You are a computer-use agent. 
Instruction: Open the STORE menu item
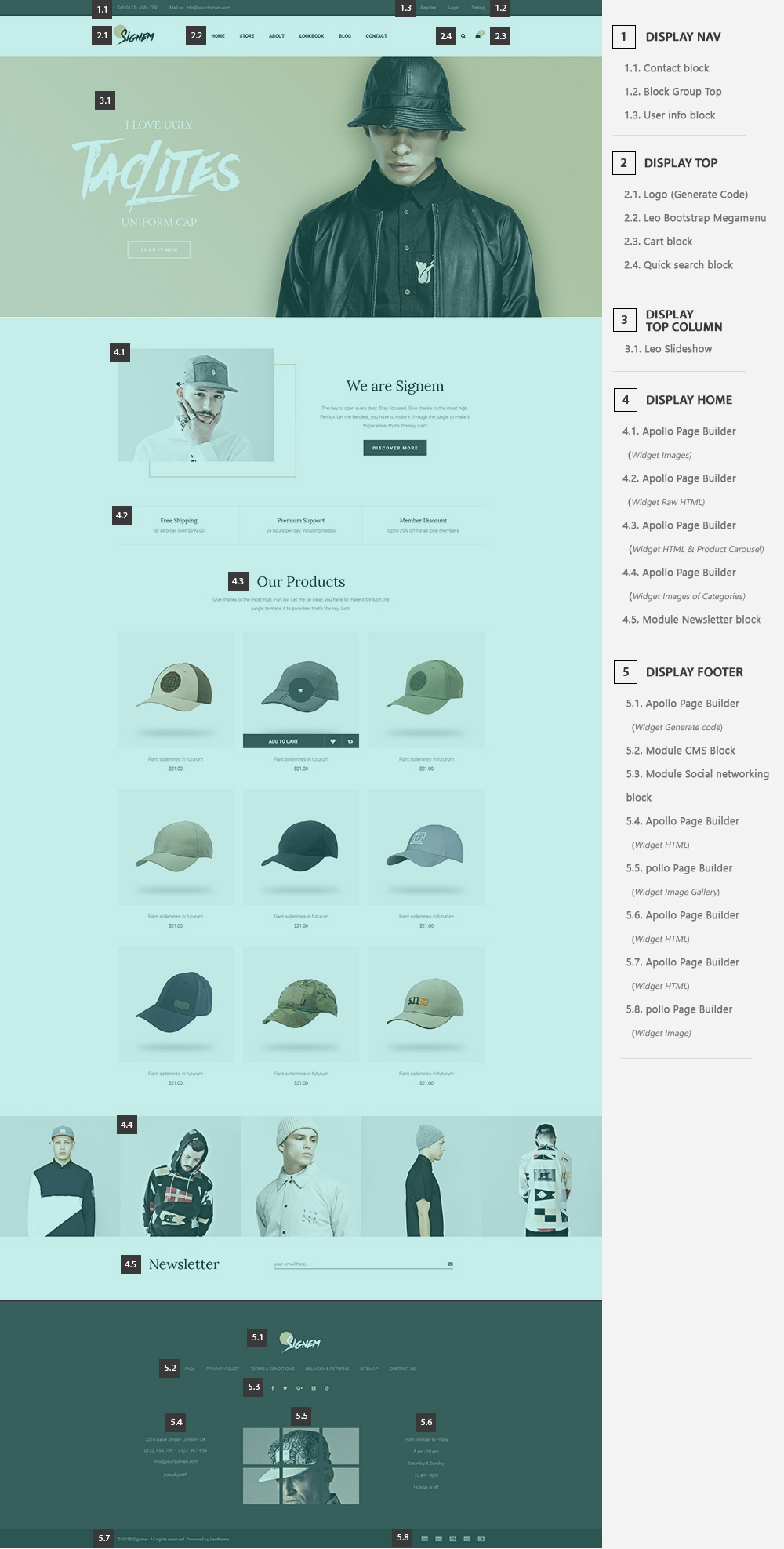click(x=247, y=36)
